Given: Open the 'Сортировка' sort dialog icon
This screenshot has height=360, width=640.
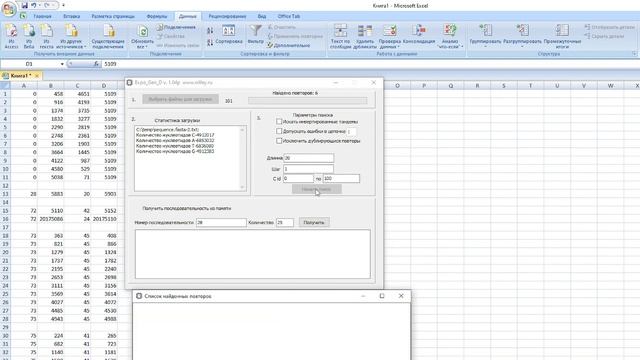Looking at the screenshot, I should [x=229, y=34].
